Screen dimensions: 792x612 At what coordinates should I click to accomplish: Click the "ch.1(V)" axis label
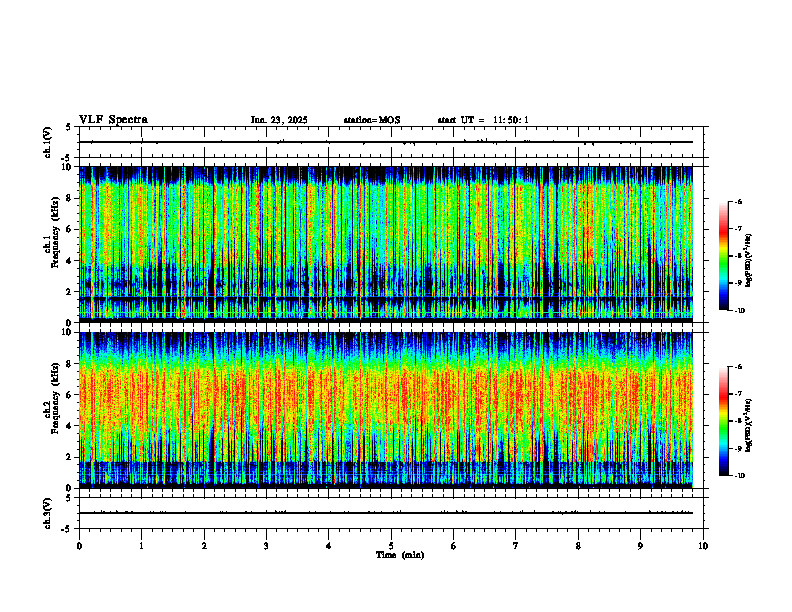(x=48, y=142)
